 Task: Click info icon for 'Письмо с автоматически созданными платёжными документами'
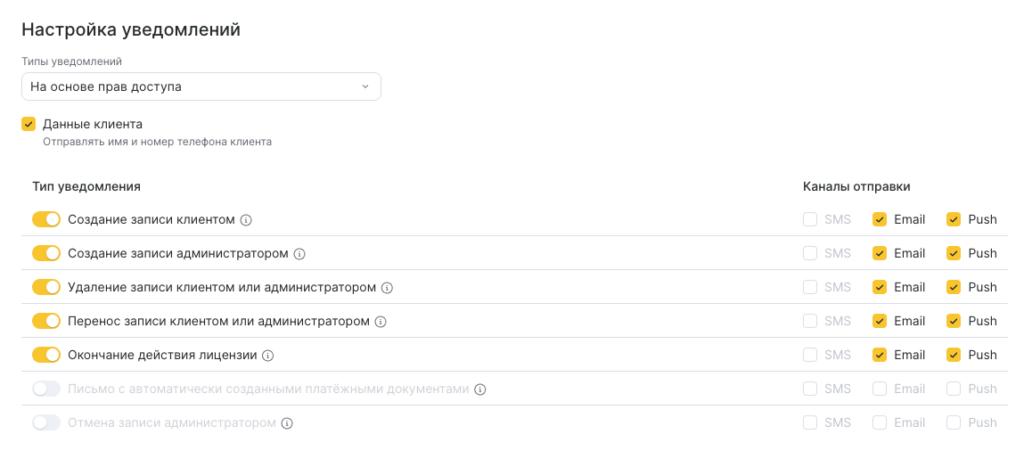coord(480,389)
